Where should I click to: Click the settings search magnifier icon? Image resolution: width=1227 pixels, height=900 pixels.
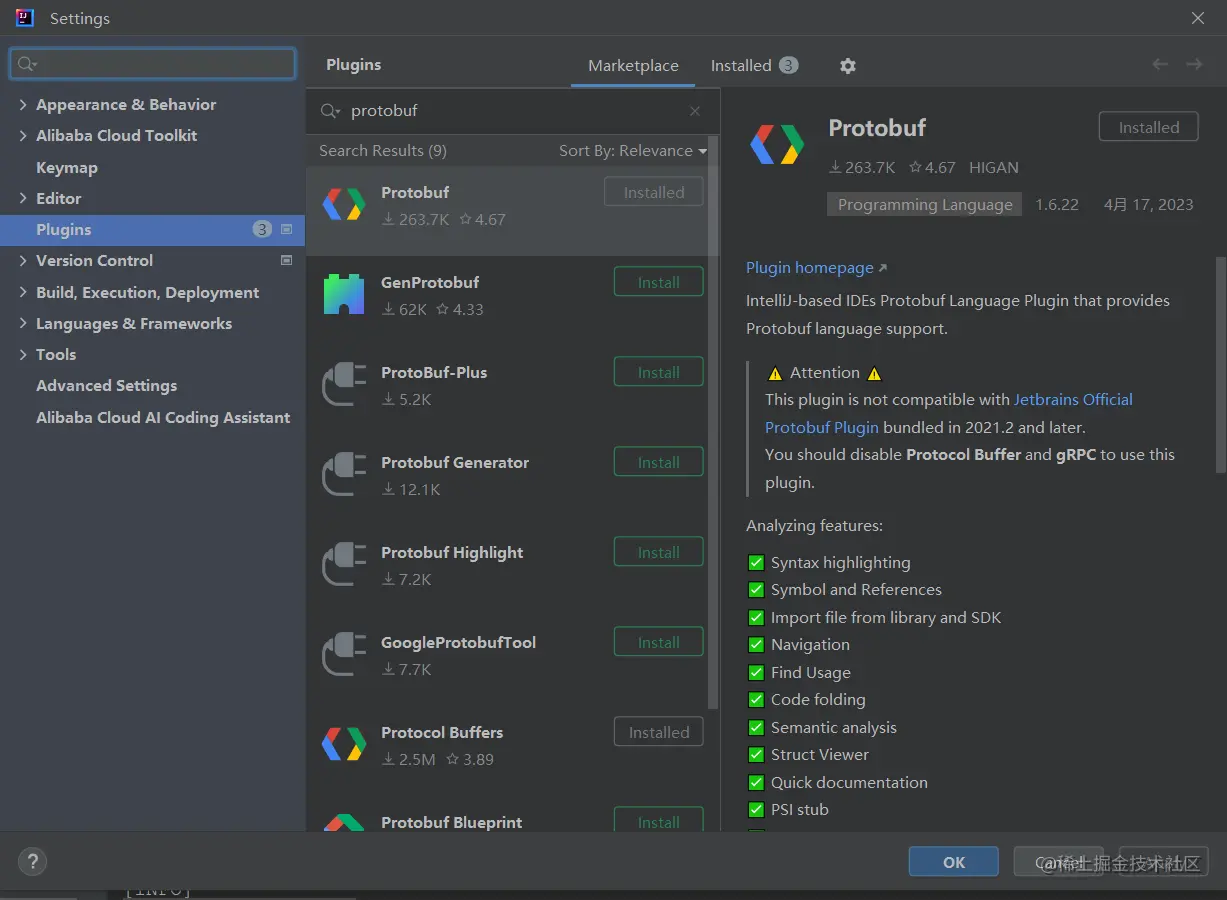point(27,64)
